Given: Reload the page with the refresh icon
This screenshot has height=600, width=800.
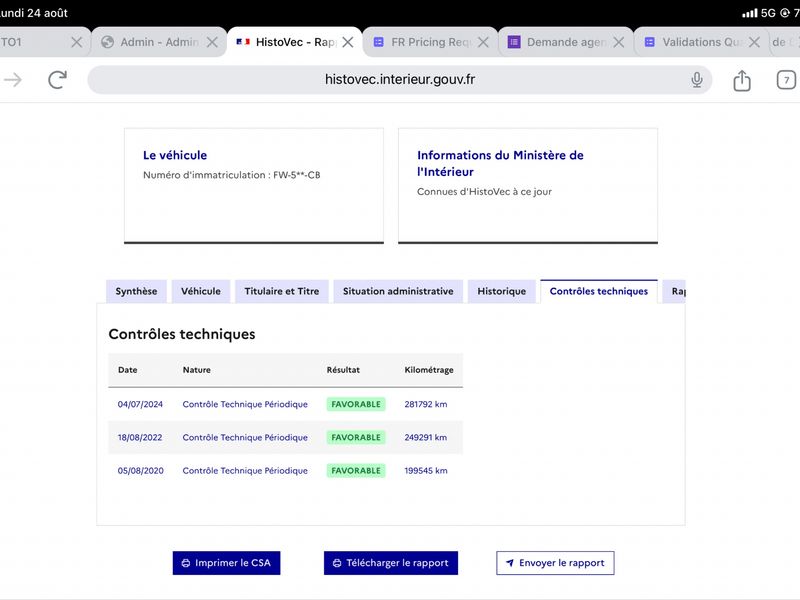Looking at the screenshot, I should (x=57, y=80).
